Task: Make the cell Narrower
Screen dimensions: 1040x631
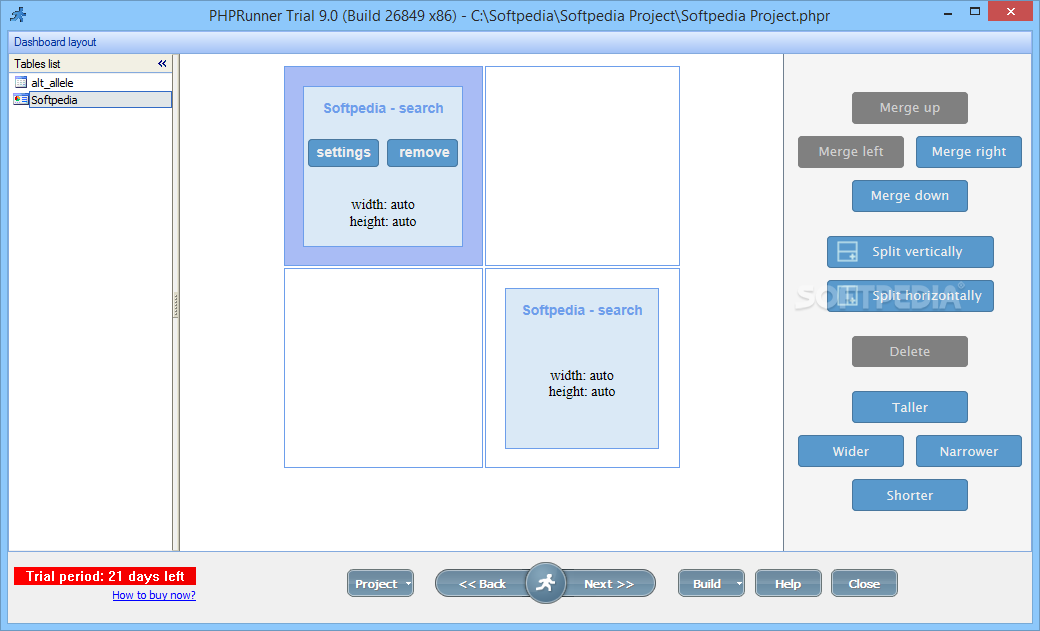Action: (968, 451)
